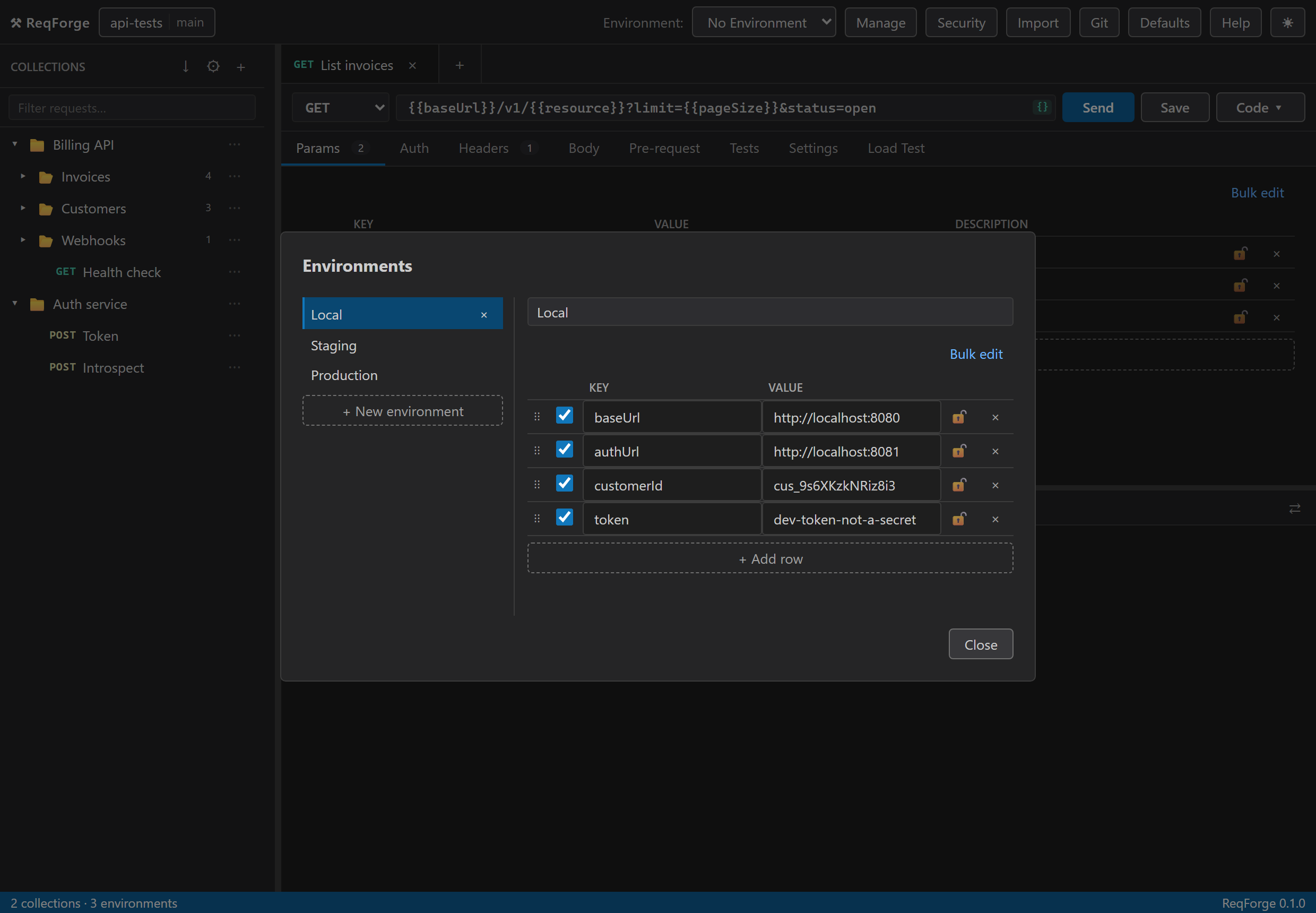This screenshot has width=1316, height=913.
Task: Open the Invoices folder more options menu
Action: tap(235, 176)
